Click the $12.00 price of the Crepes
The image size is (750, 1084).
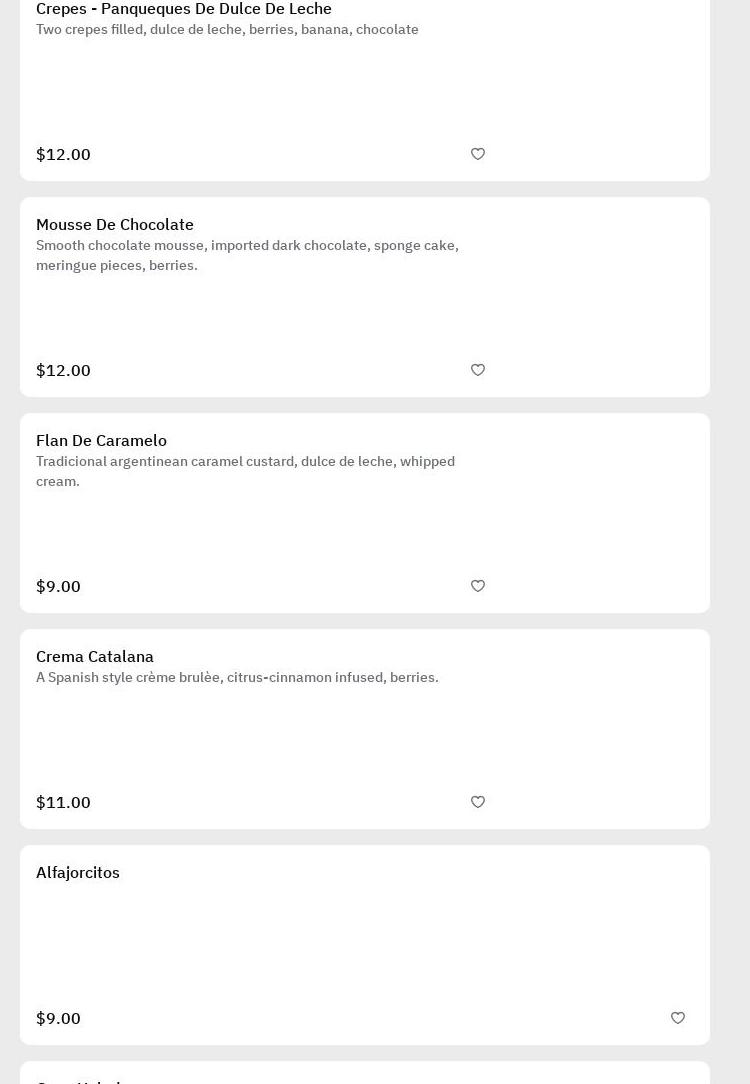point(63,154)
